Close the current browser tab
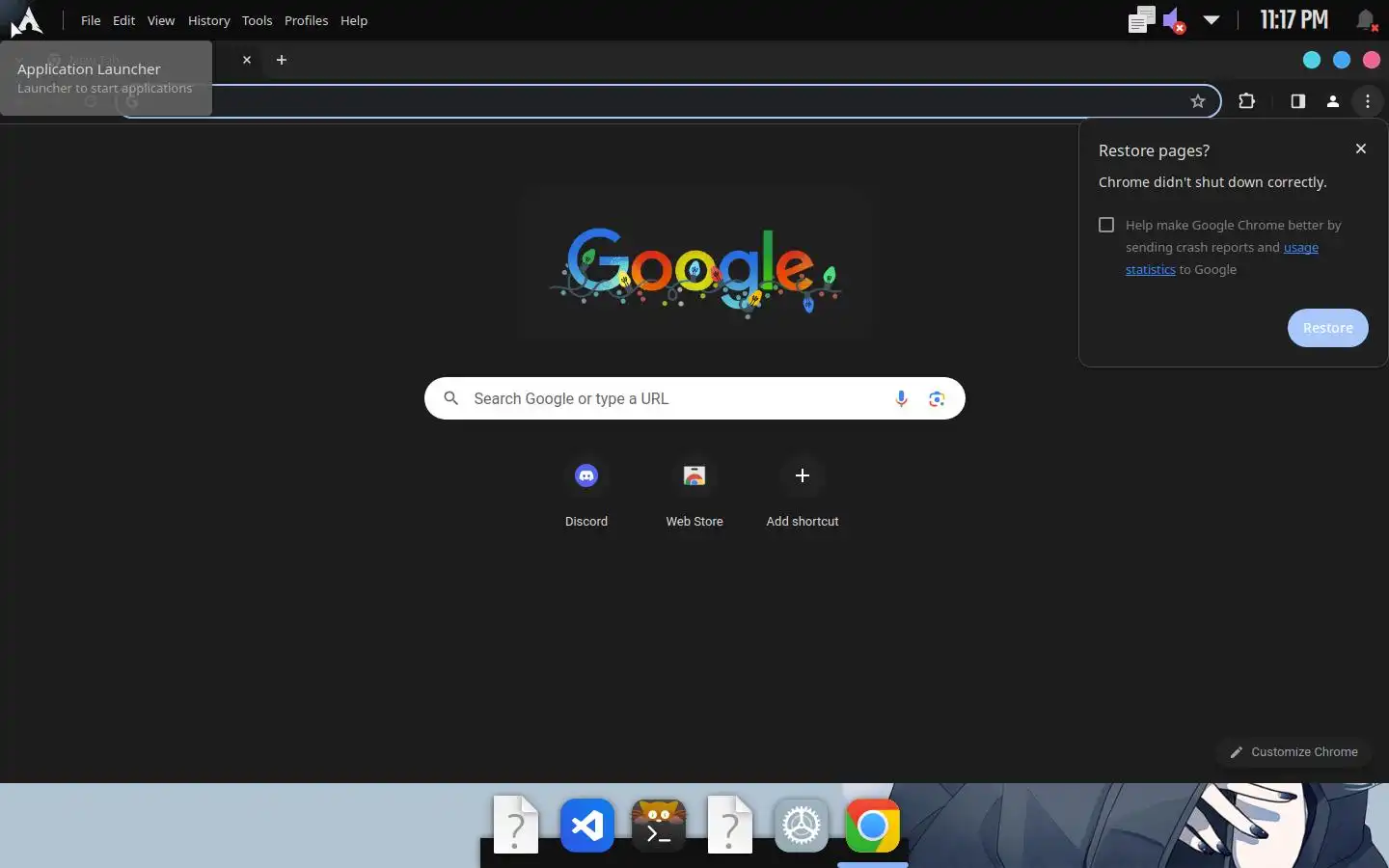This screenshot has width=1389, height=868. 247,60
